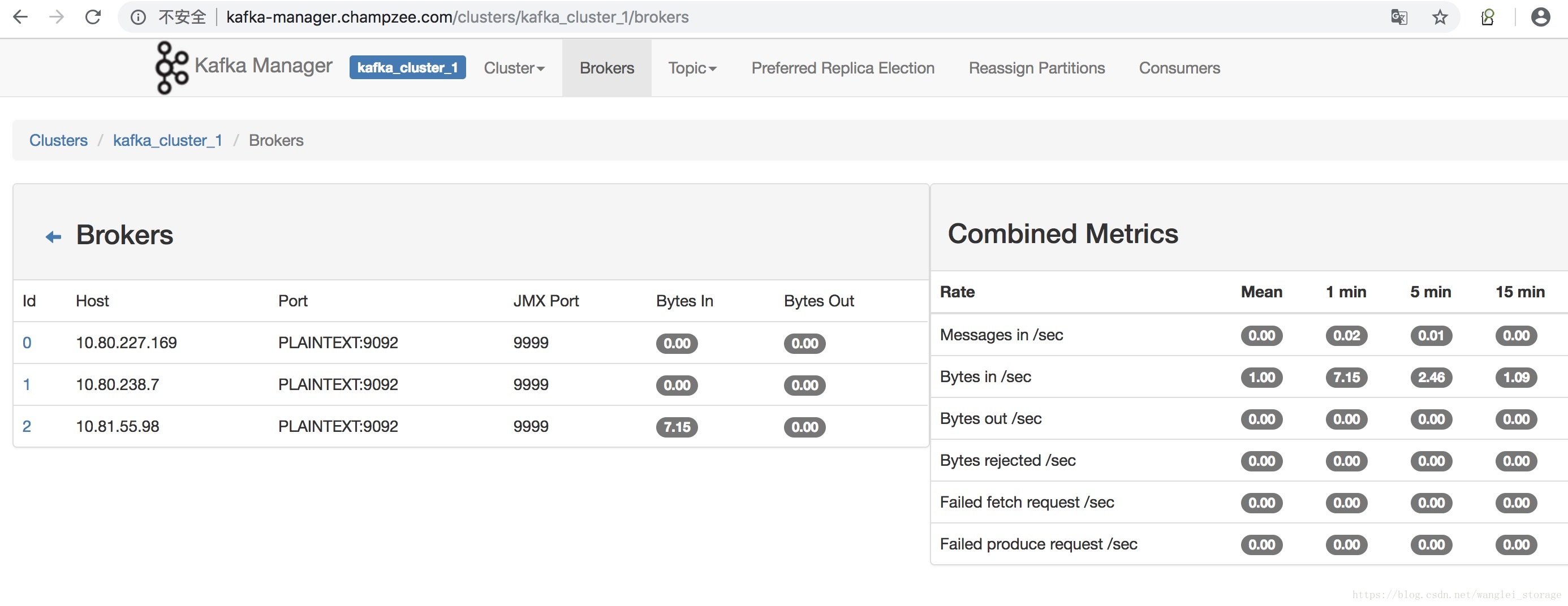
Task: Open the site security info icon
Action: click(x=138, y=17)
